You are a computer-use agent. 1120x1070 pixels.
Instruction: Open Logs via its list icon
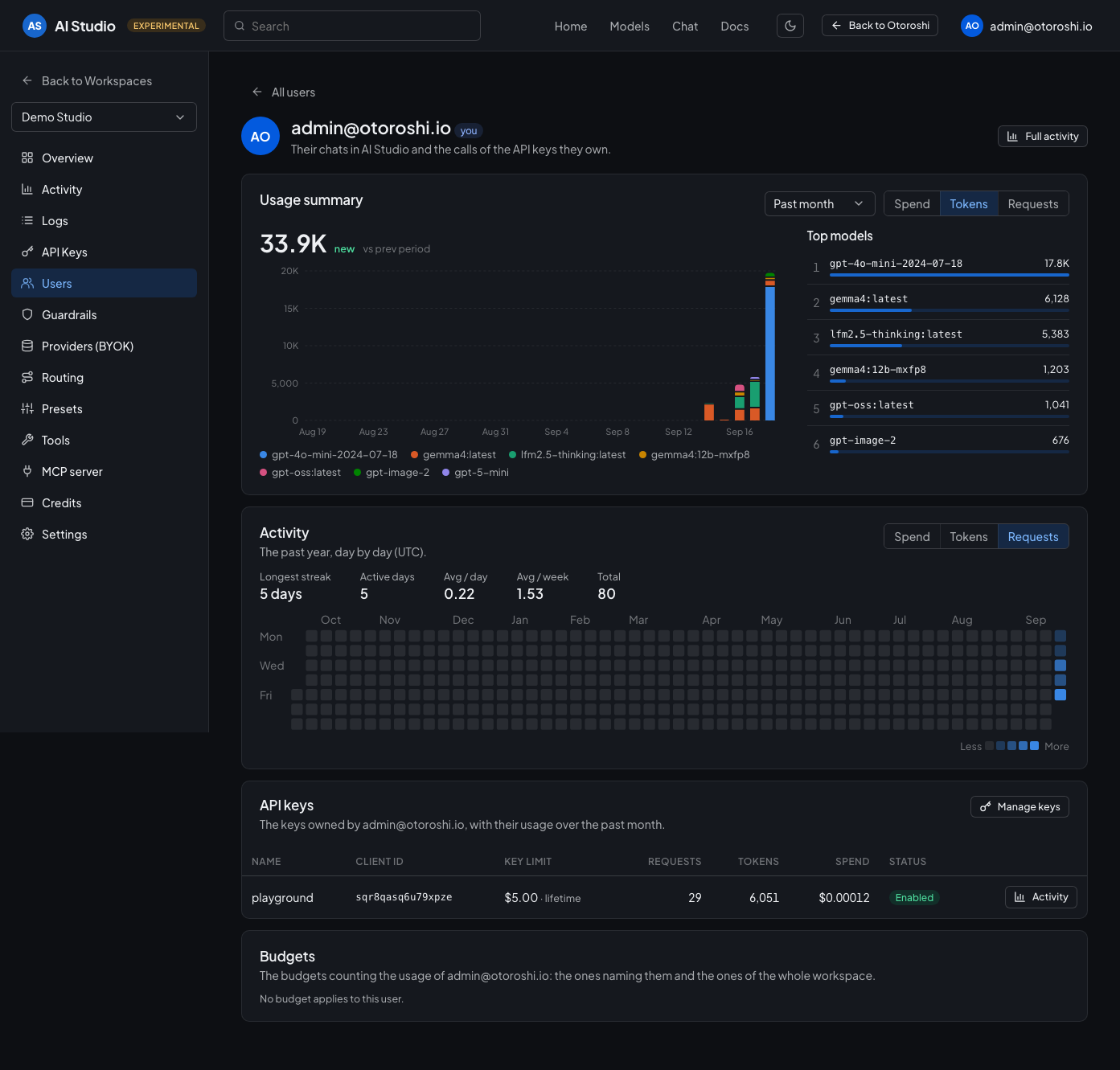27,220
